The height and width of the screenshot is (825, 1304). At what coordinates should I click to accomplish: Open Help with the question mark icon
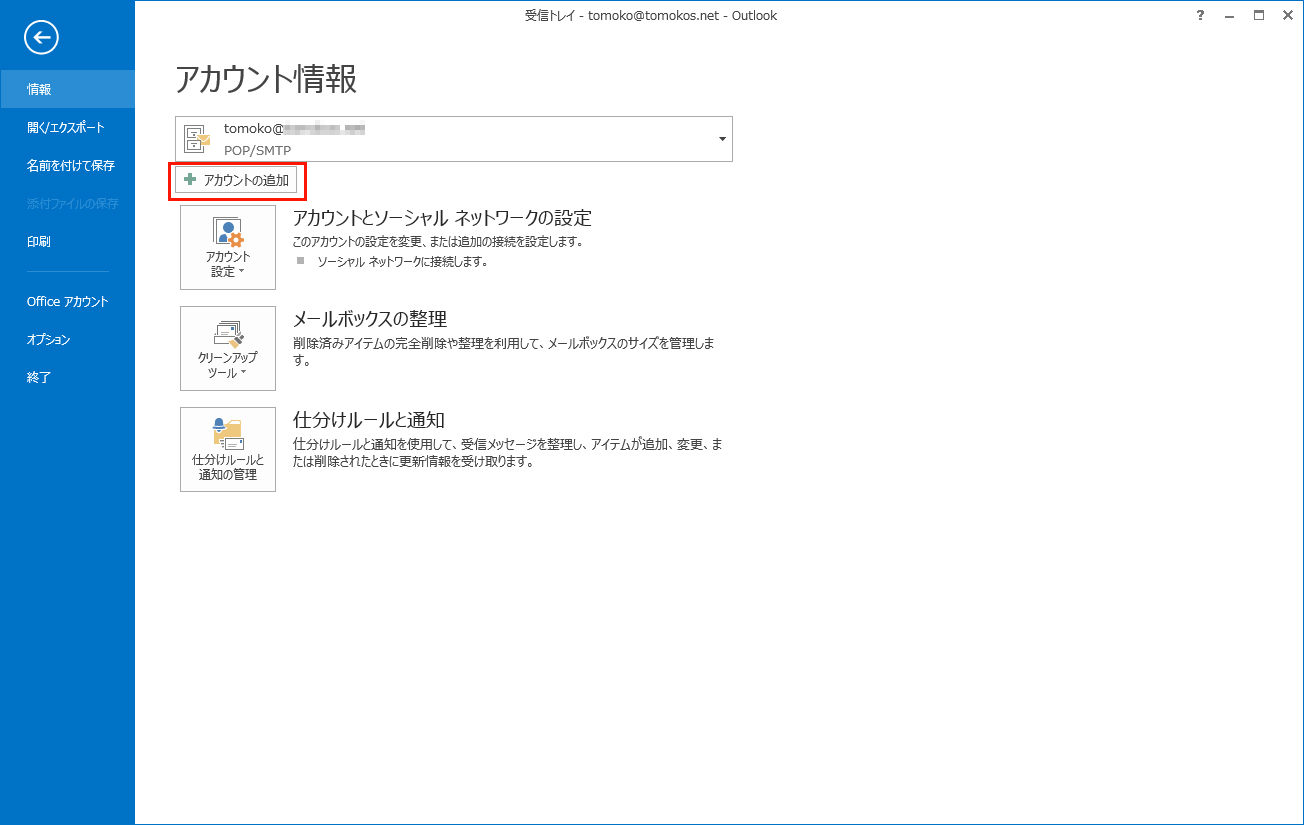coord(1200,15)
